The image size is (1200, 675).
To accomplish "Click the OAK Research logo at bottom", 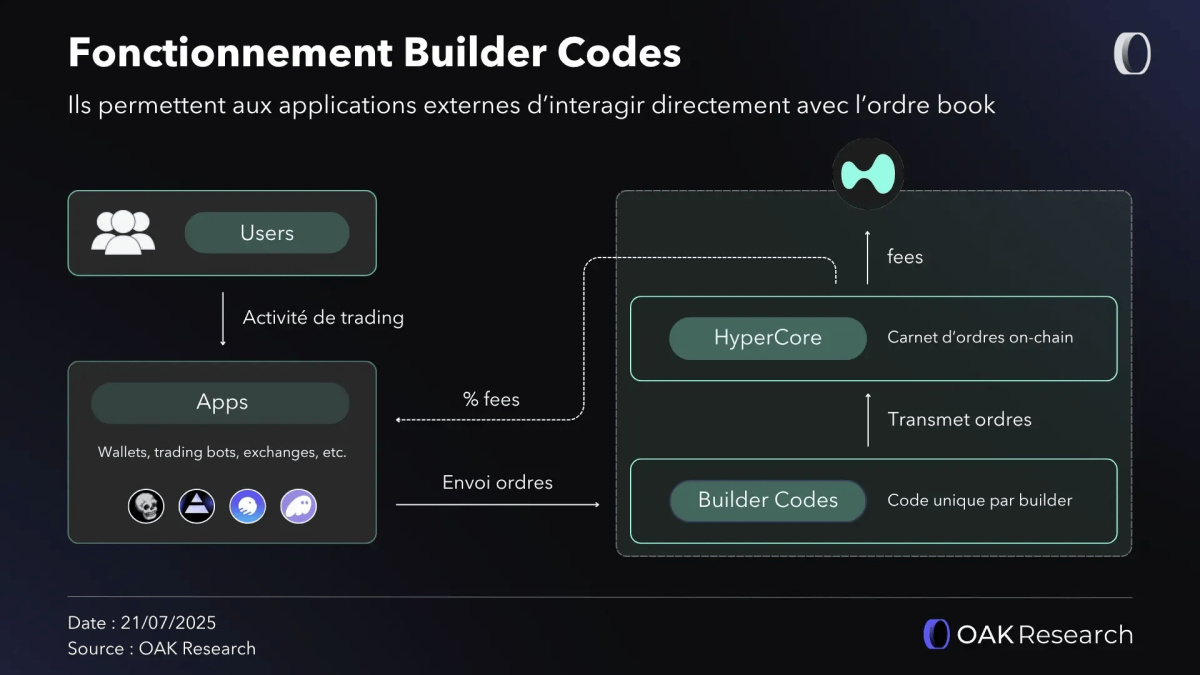I will pos(1027,634).
